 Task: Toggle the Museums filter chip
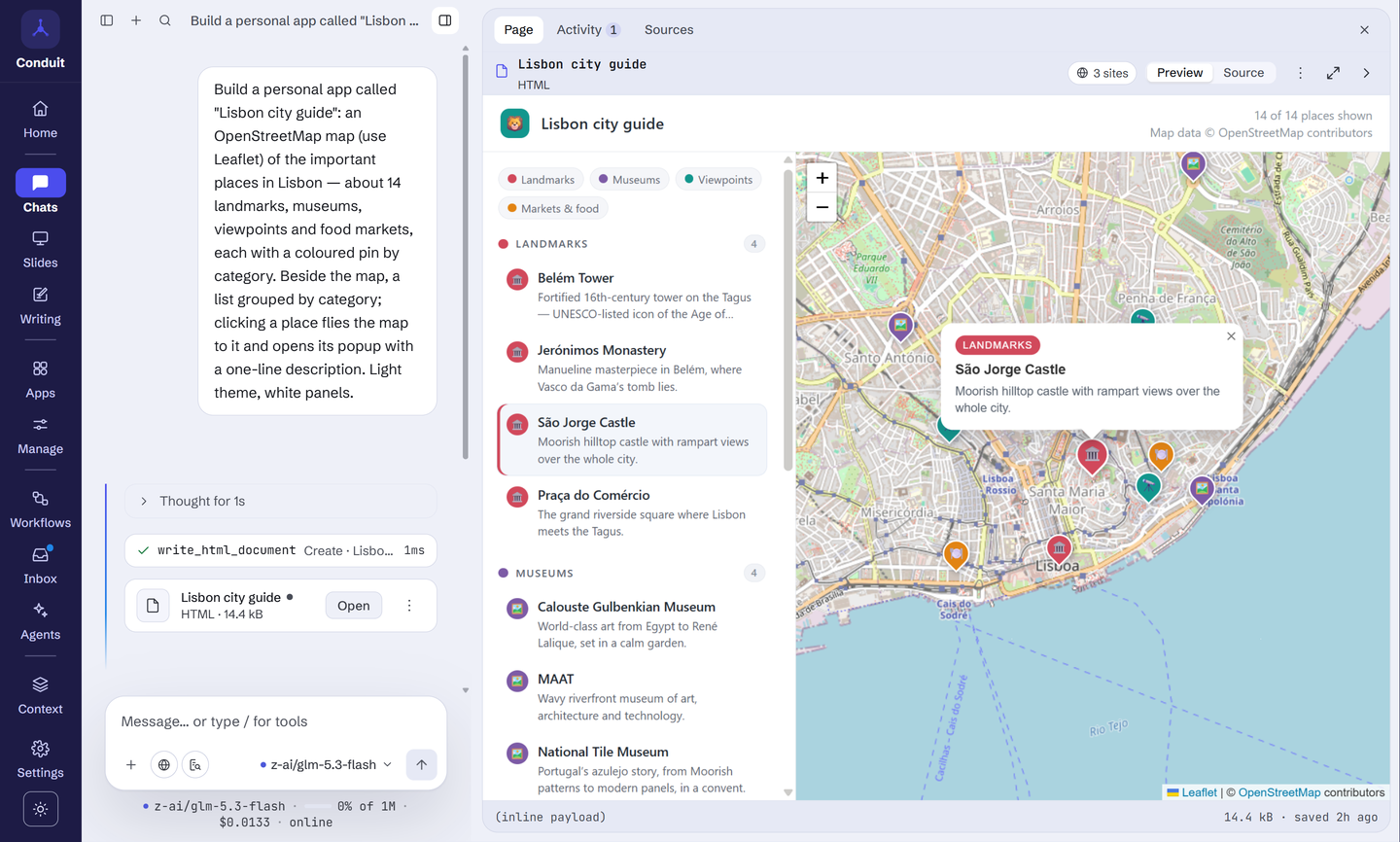coord(630,180)
